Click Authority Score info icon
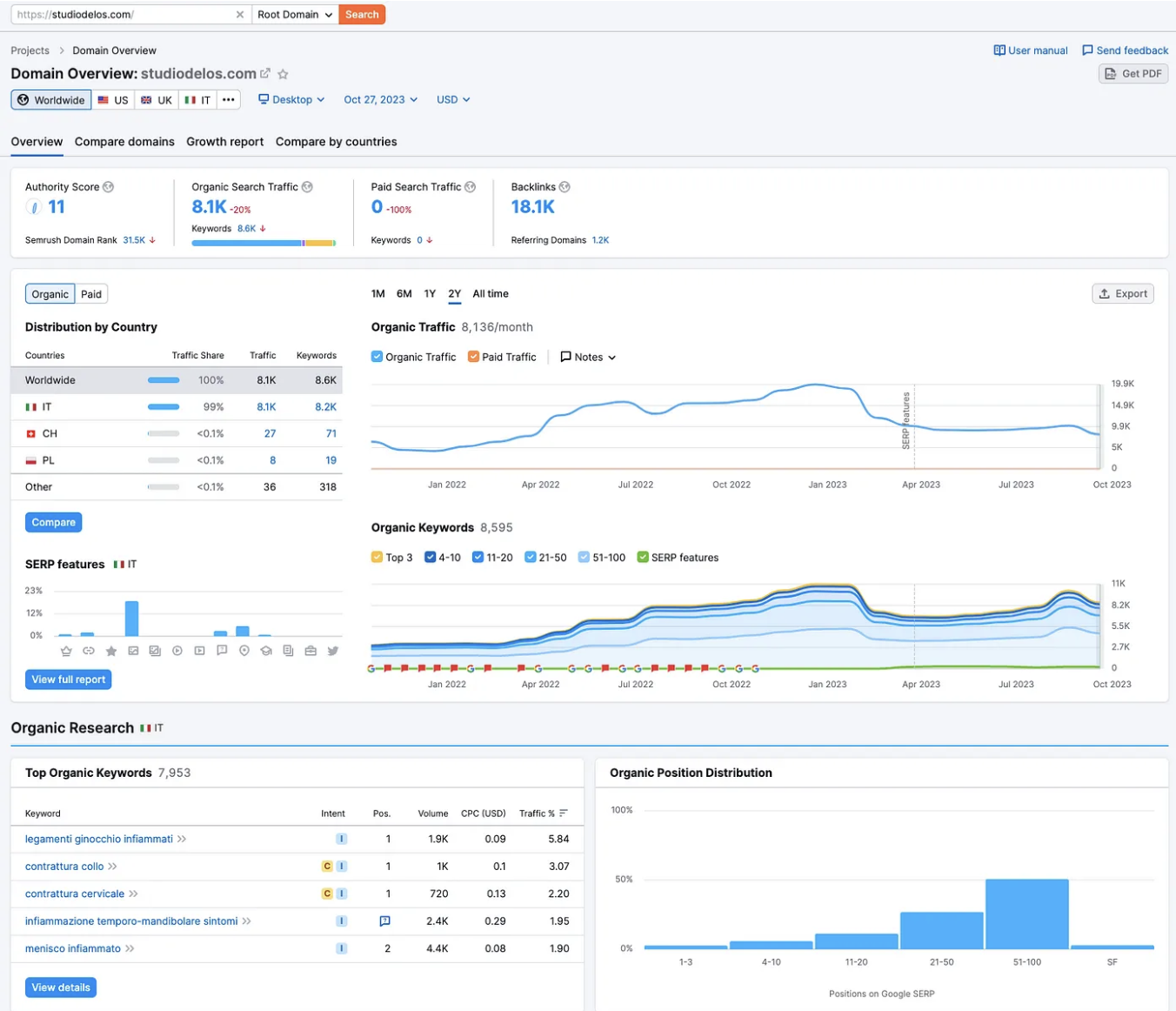 point(109,187)
